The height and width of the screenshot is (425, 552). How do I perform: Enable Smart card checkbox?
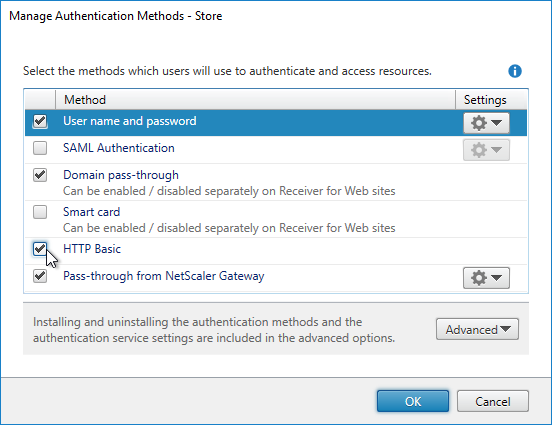pos(40,212)
